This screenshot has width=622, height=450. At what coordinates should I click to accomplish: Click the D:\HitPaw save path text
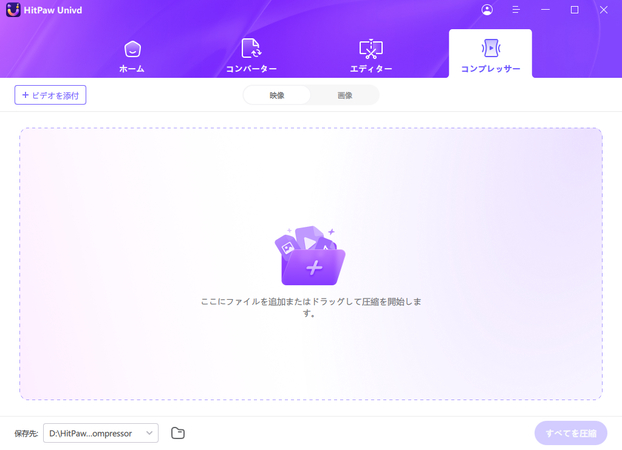coord(90,433)
